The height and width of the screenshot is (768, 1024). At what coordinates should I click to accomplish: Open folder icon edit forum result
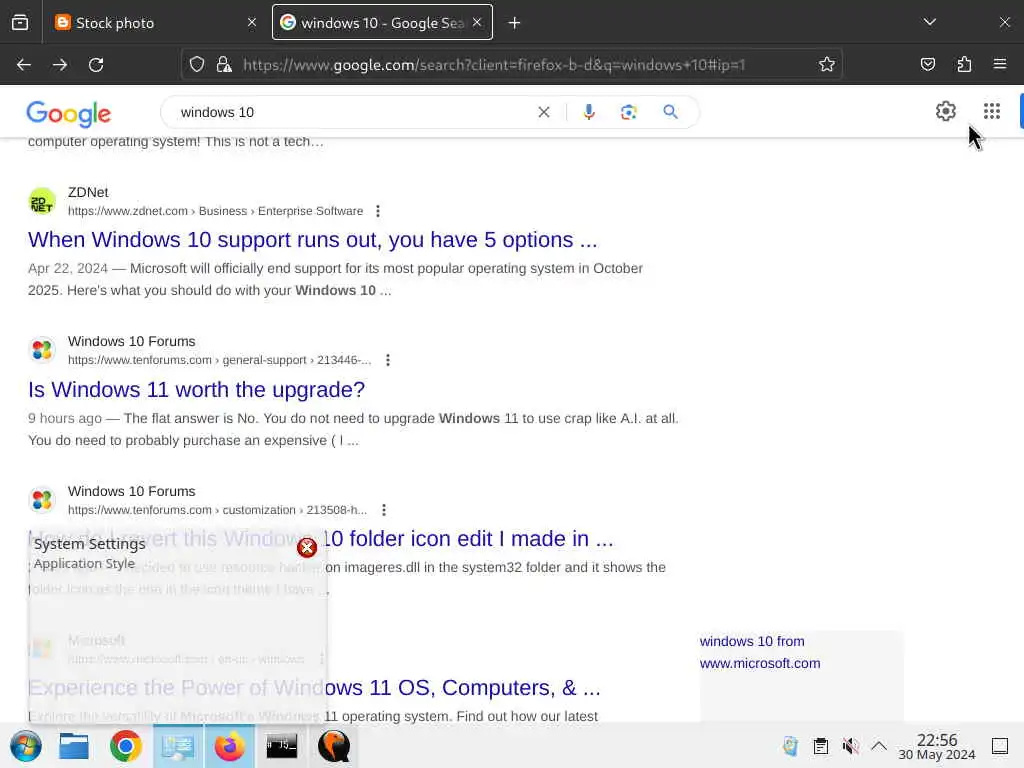click(470, 539)
